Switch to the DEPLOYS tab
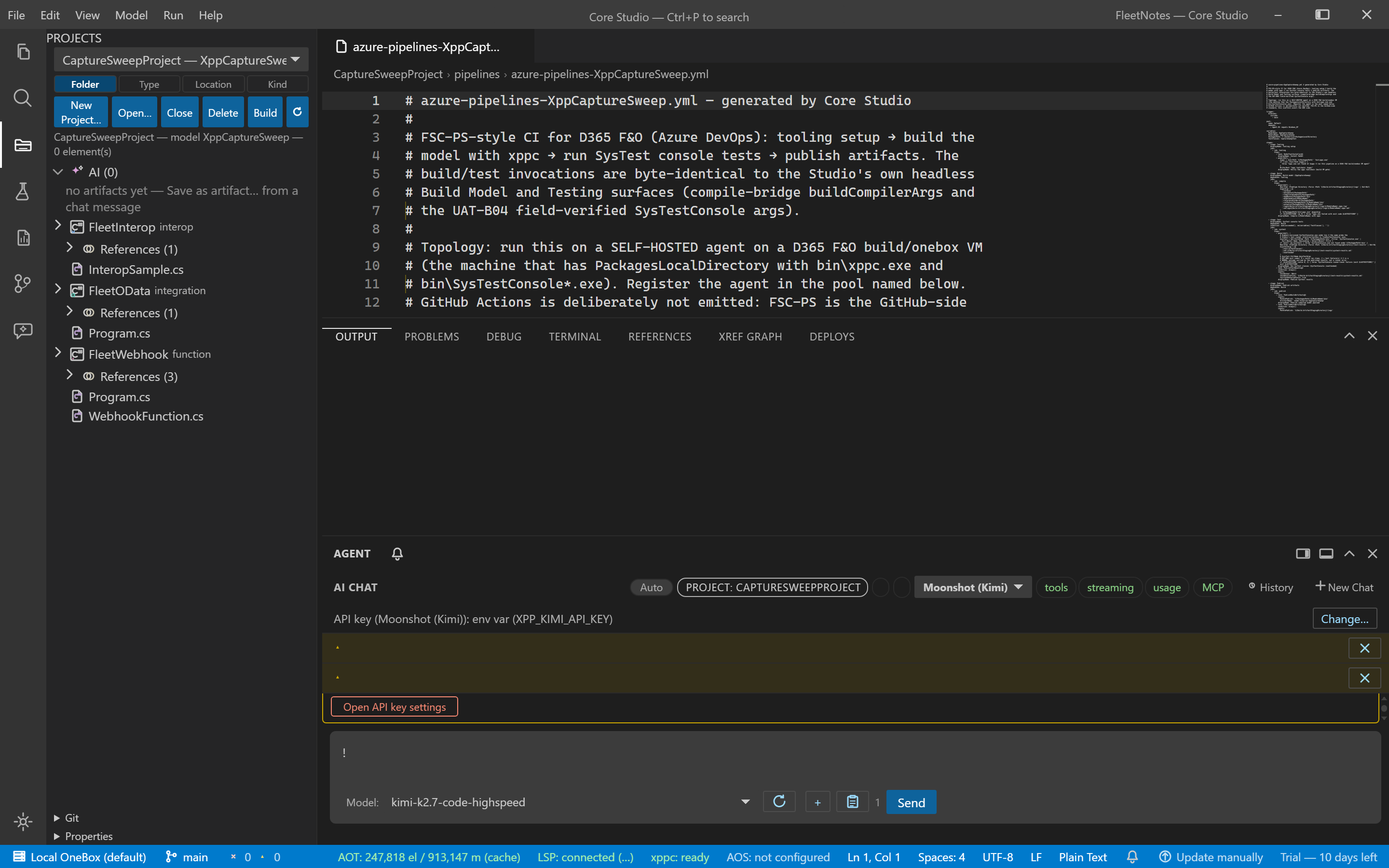This screenshot has height=868, width=1389. tap(831, 337)
